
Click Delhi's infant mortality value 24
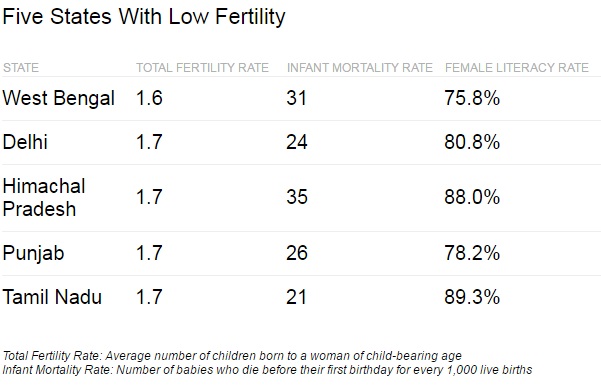297,142
